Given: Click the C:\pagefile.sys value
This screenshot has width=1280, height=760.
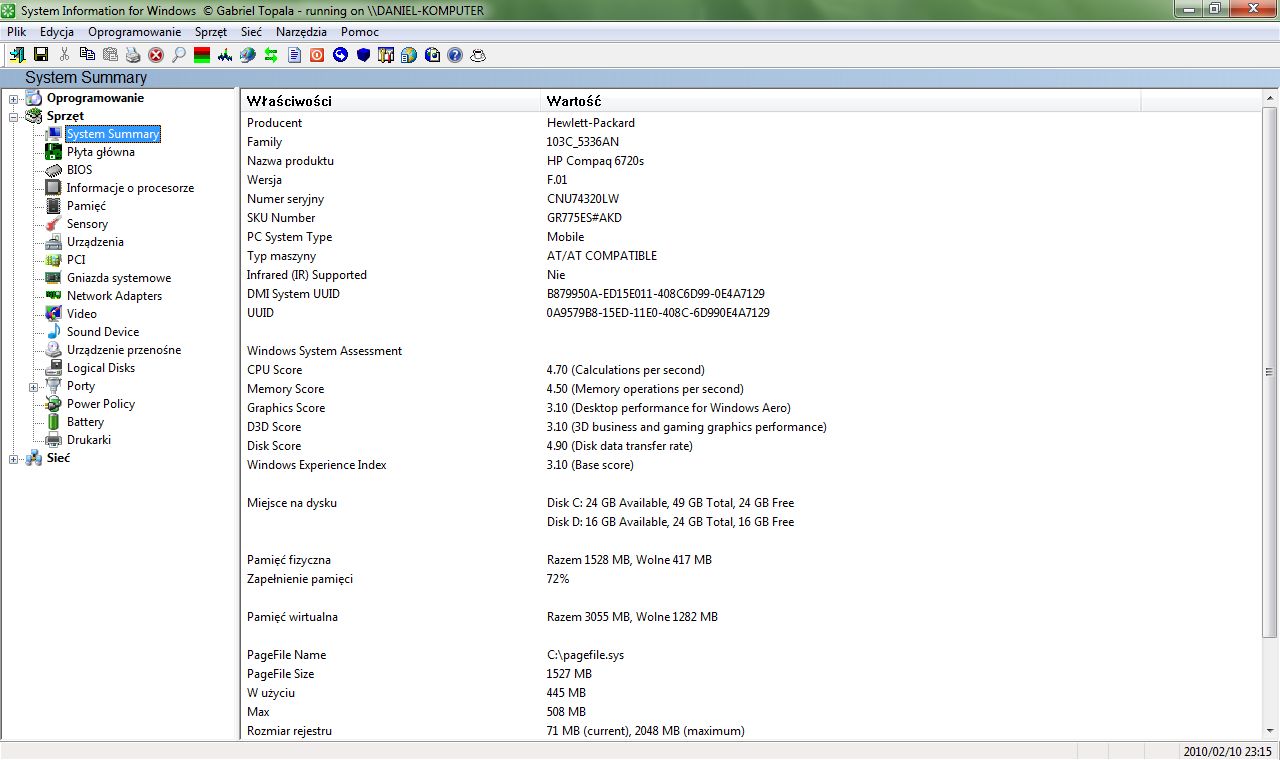Looking at the screenshot, I should pos(585,655).
